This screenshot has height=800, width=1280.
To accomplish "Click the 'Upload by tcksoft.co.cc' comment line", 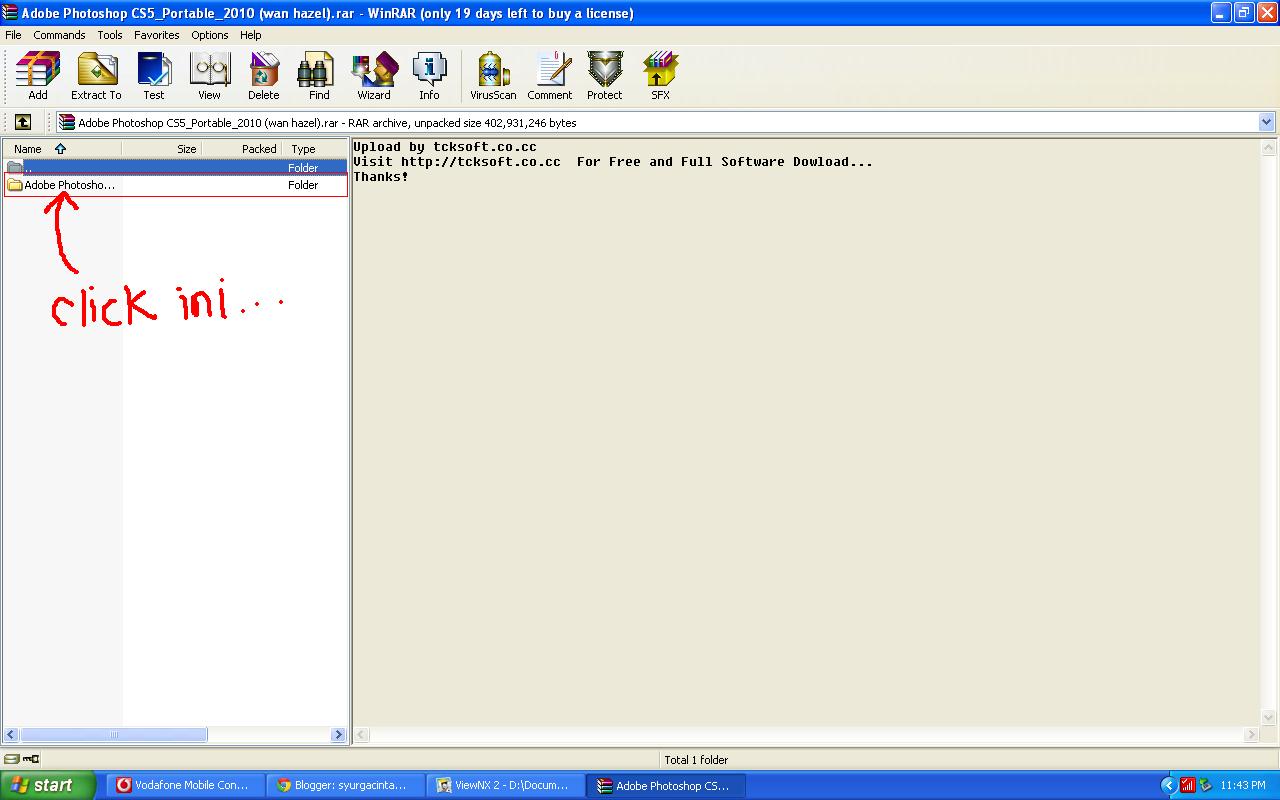I will (445, 147).
